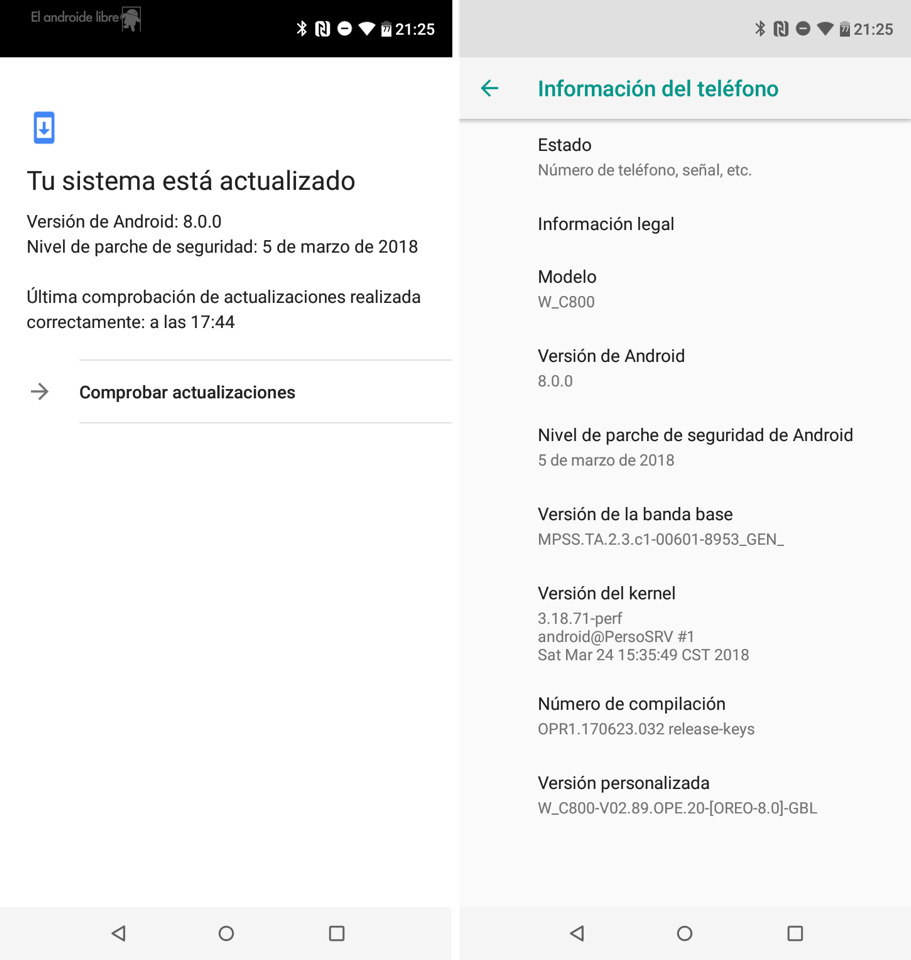Tap Número de compilación entry
The height and width of the screenshot is (960, 911).
tap(685, 716)
